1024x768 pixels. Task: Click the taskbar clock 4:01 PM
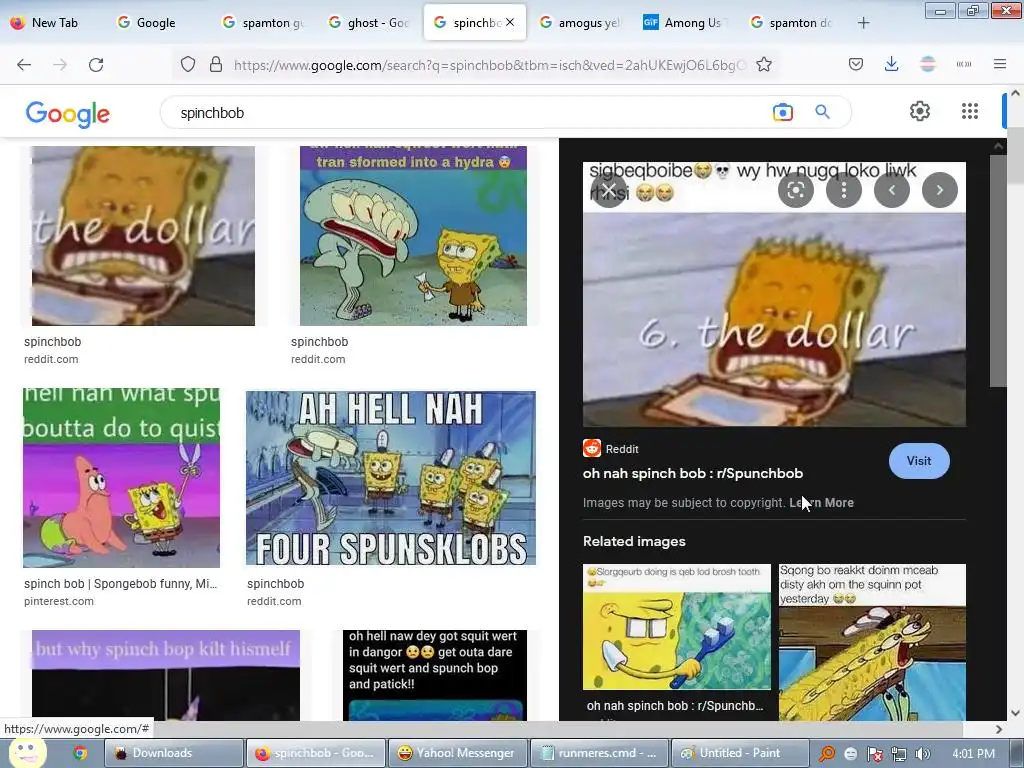tap(973, 754)
